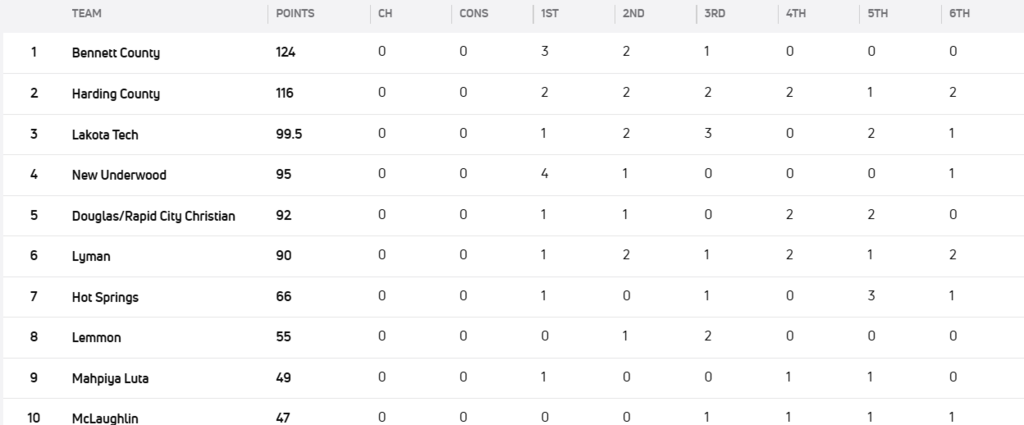The width and height of the screenshot is (1024, 425).
Task: Sort by the TEAM column header
Action: (87, 14)
